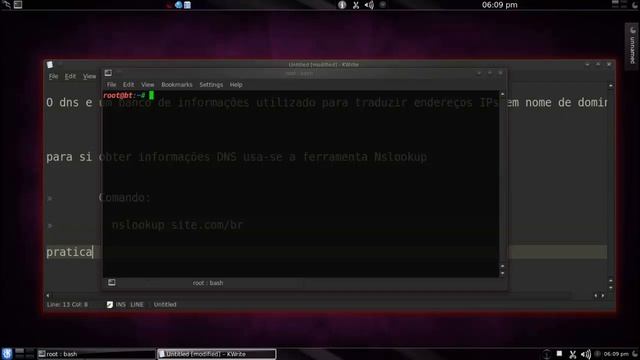Open KDE application launcher in bottom panel
This screenshot has height=360, width=640.
(7, 353)
